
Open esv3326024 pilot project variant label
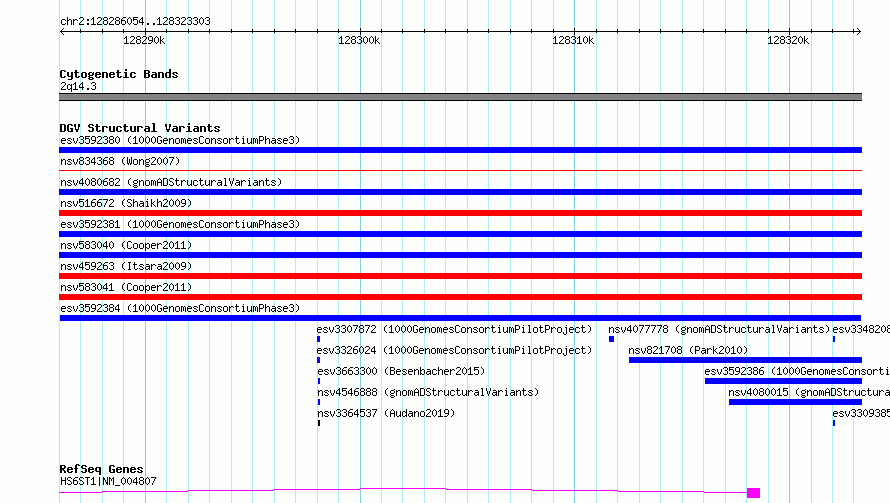(454, 350)
